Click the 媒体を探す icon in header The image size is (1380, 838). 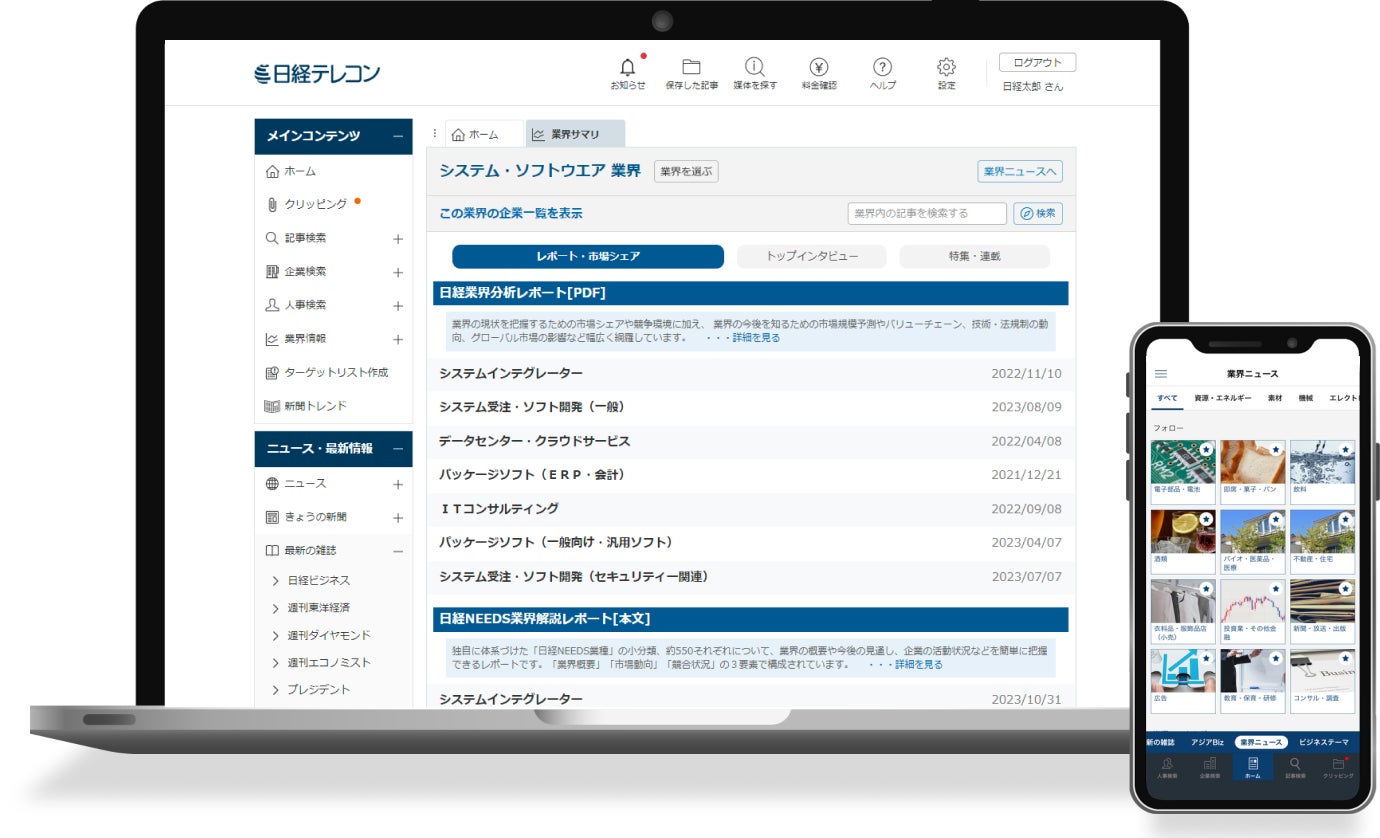pyautogui.click(x=755, y=67)
